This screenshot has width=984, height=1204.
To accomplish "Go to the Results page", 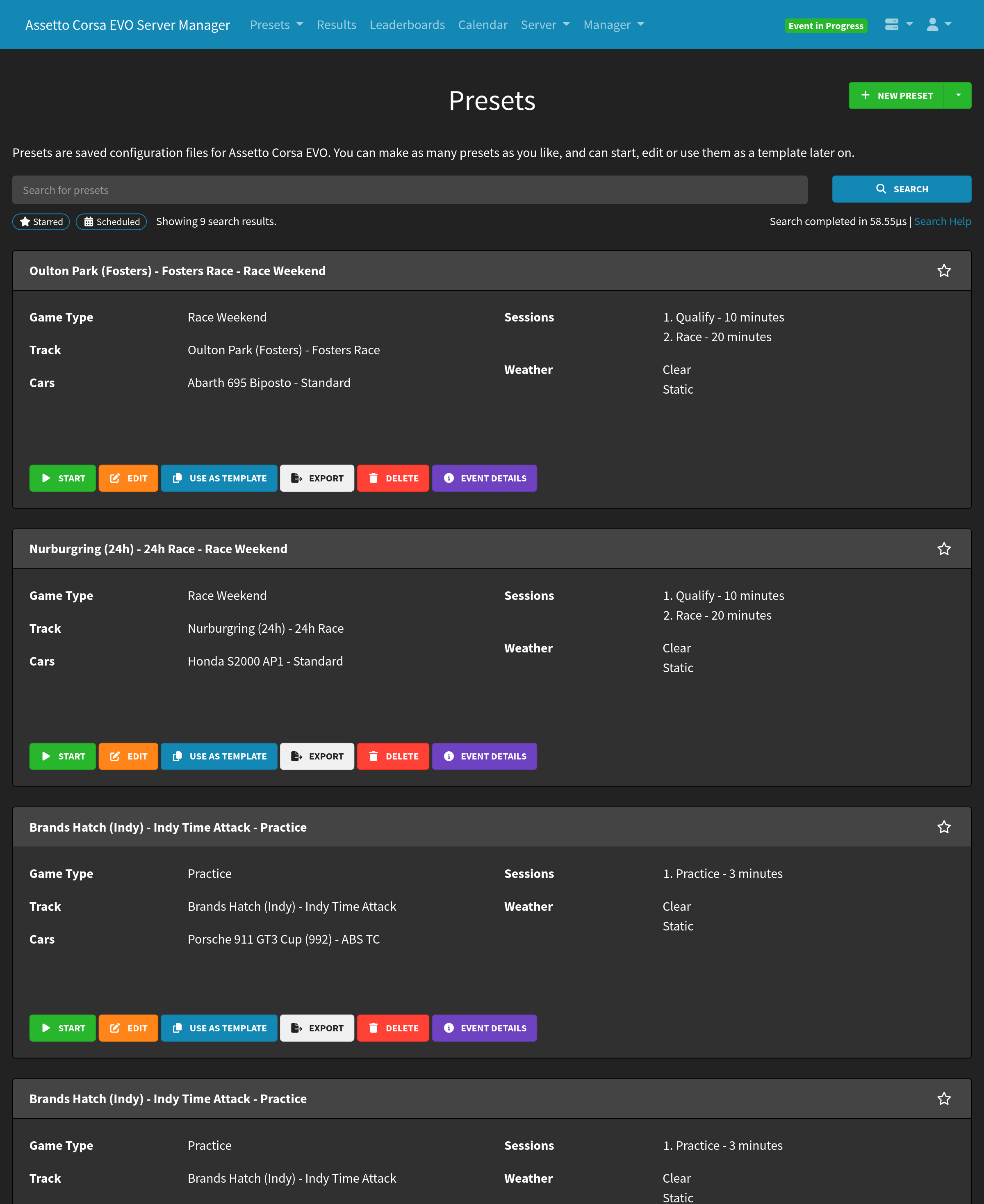I will pos(337,25).
